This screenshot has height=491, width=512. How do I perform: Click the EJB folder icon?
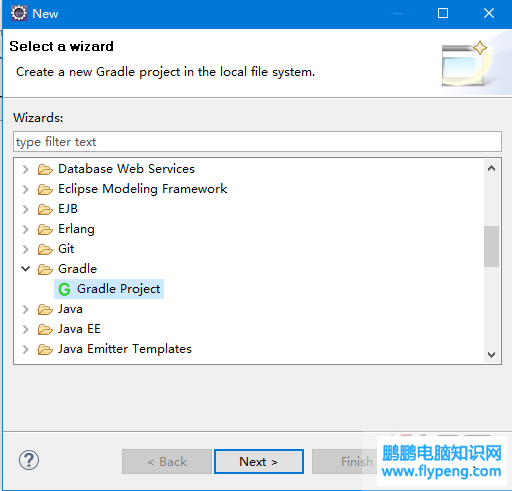pyautogui.click(x=45, y=209)
